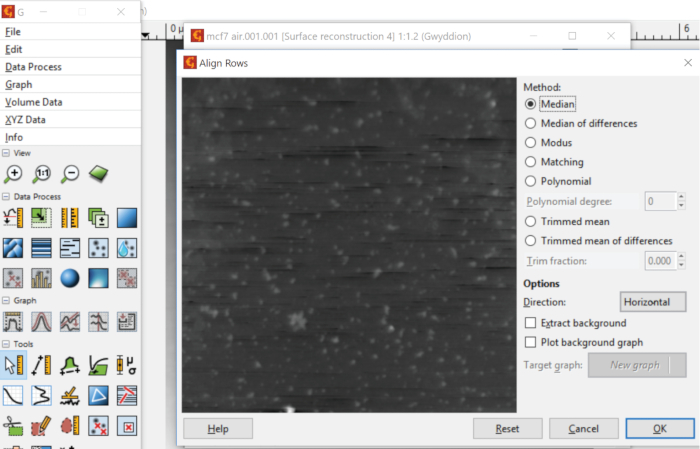The image size is (700, 449).
Task: Click the blue sphere icon in Data Process
Action: (x=70, y=277)
